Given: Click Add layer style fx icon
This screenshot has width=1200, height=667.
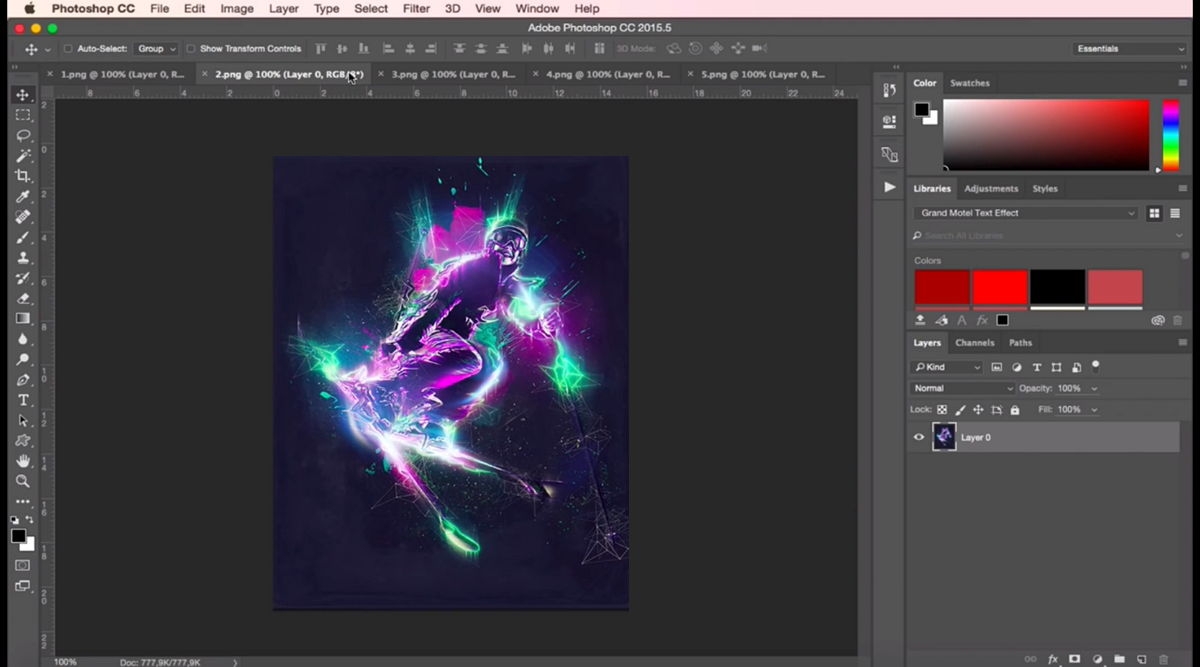Looking at the screenshot, I should [1053, 659].
